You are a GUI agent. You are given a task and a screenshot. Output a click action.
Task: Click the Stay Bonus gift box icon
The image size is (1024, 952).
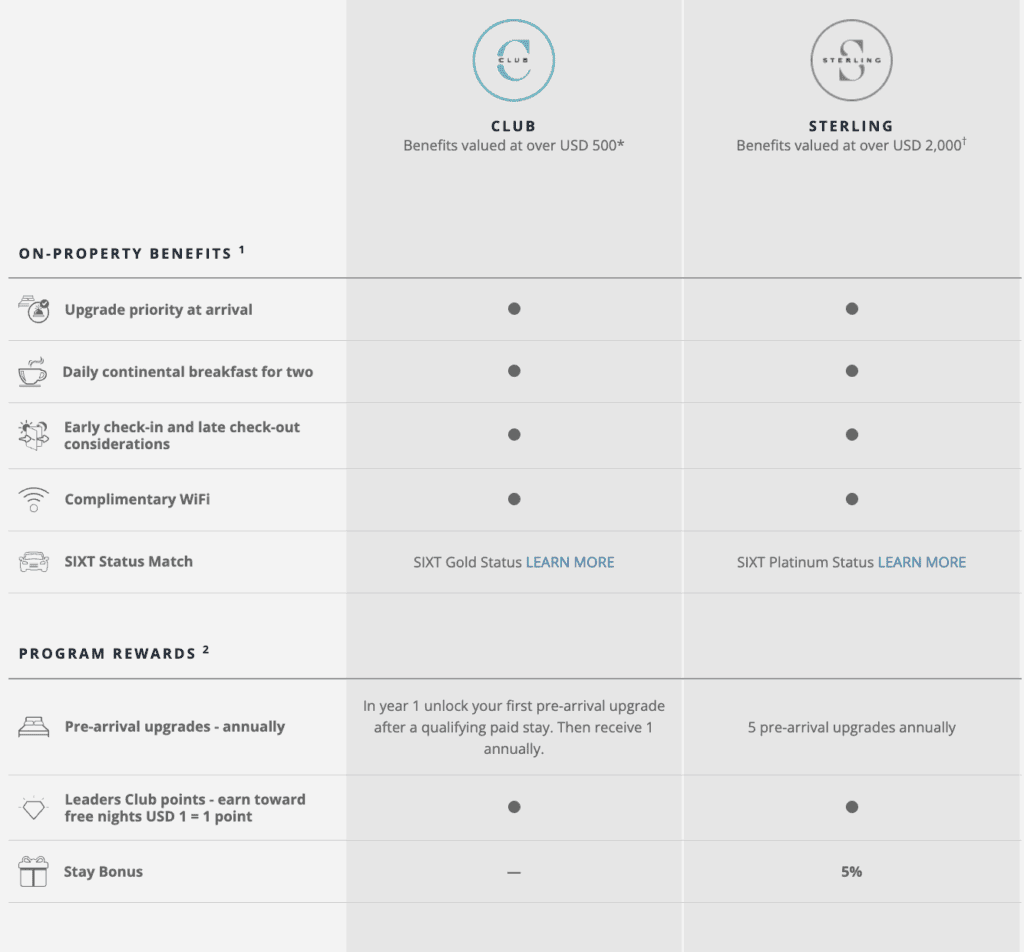tap(33, 872)
